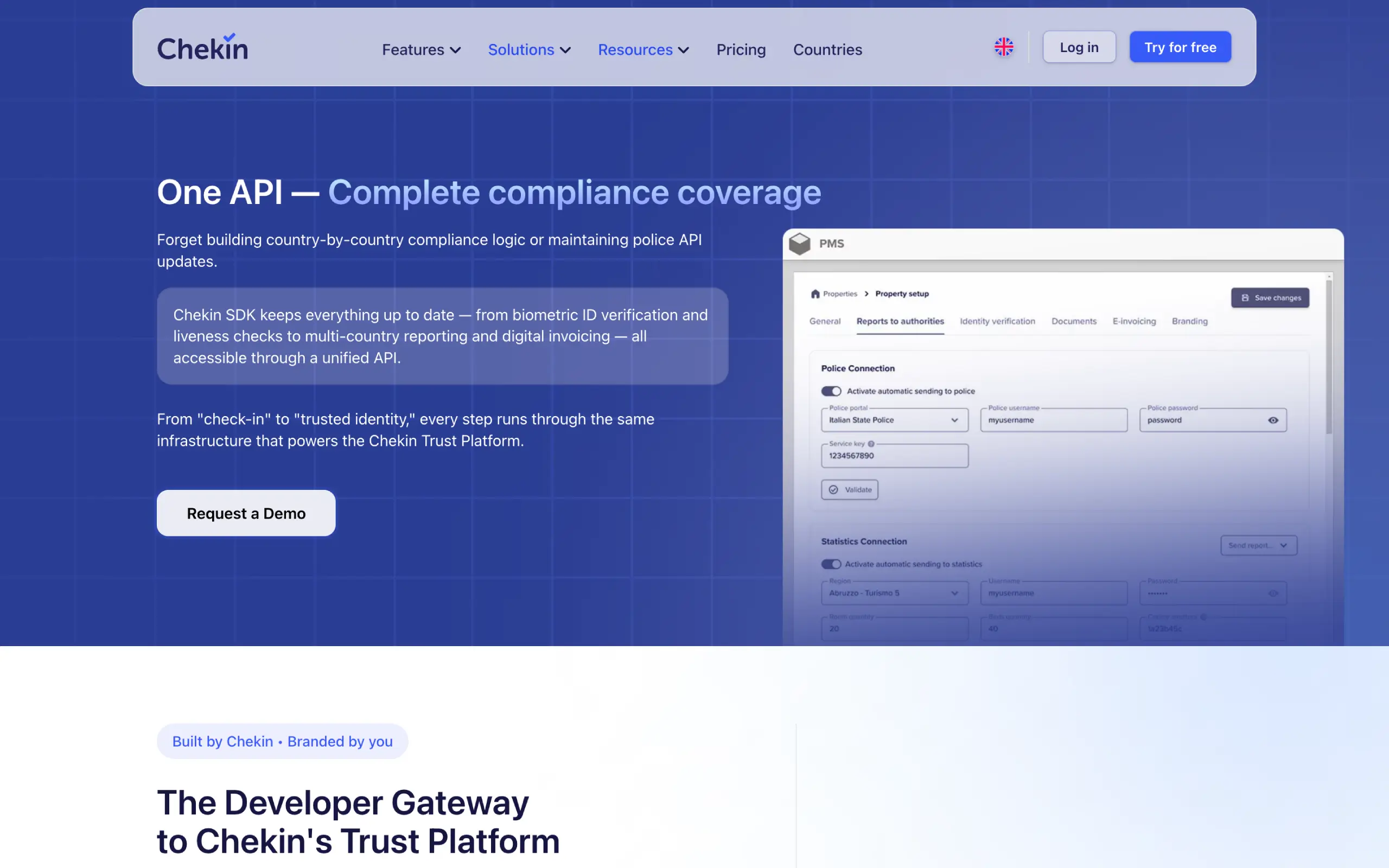Click the Police password field
This screenshot has width=1389, height=868.
(1213, 420)
